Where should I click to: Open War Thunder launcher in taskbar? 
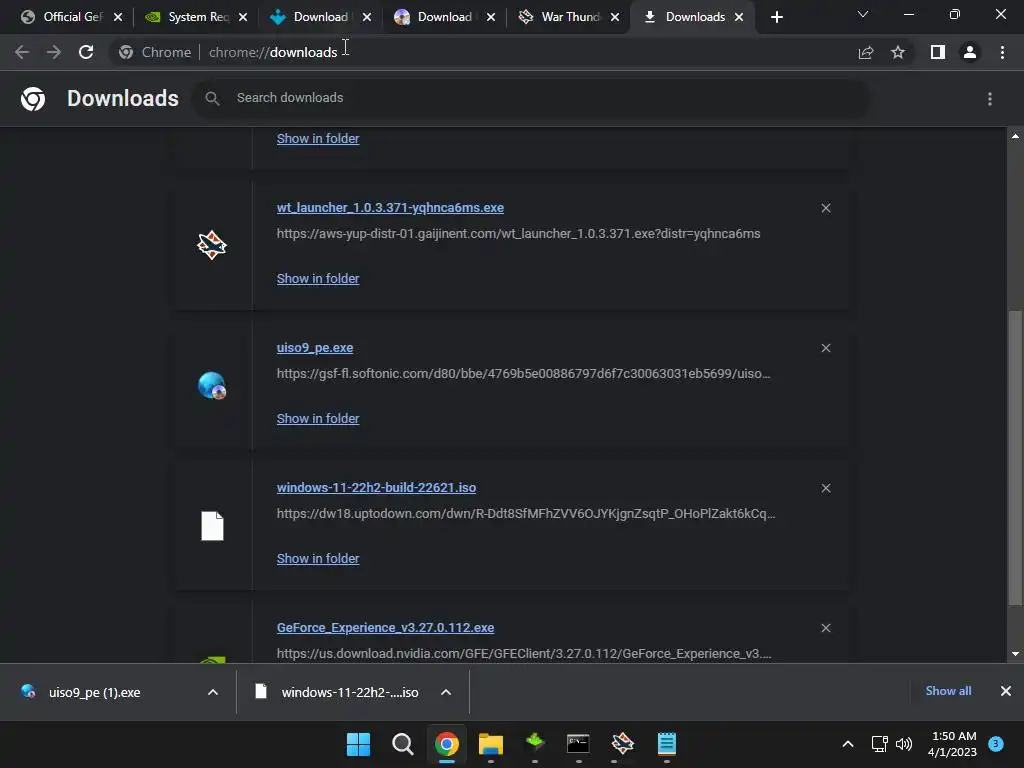(x=622, y=744)
